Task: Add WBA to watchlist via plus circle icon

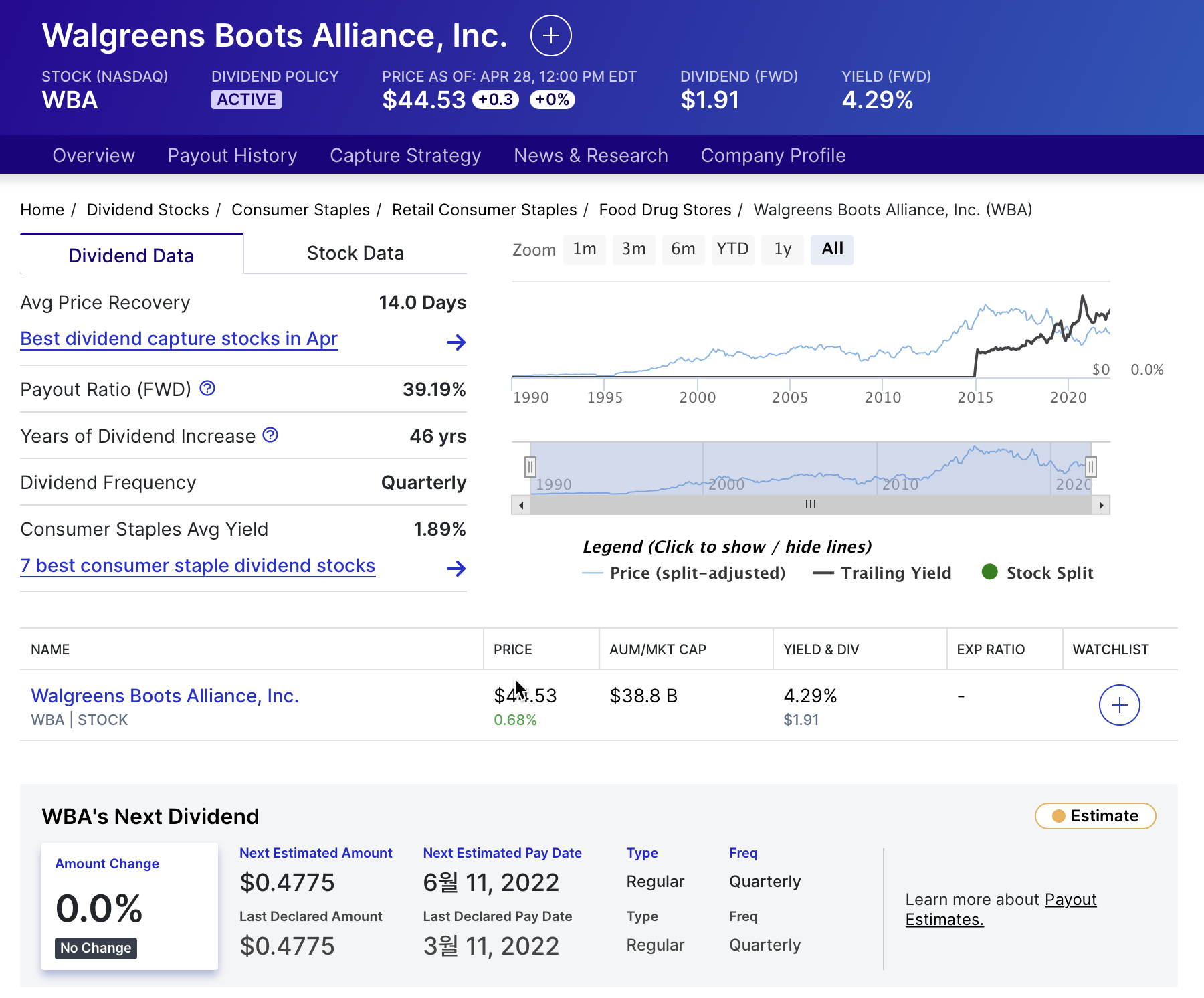Action: click(1118, 704)
